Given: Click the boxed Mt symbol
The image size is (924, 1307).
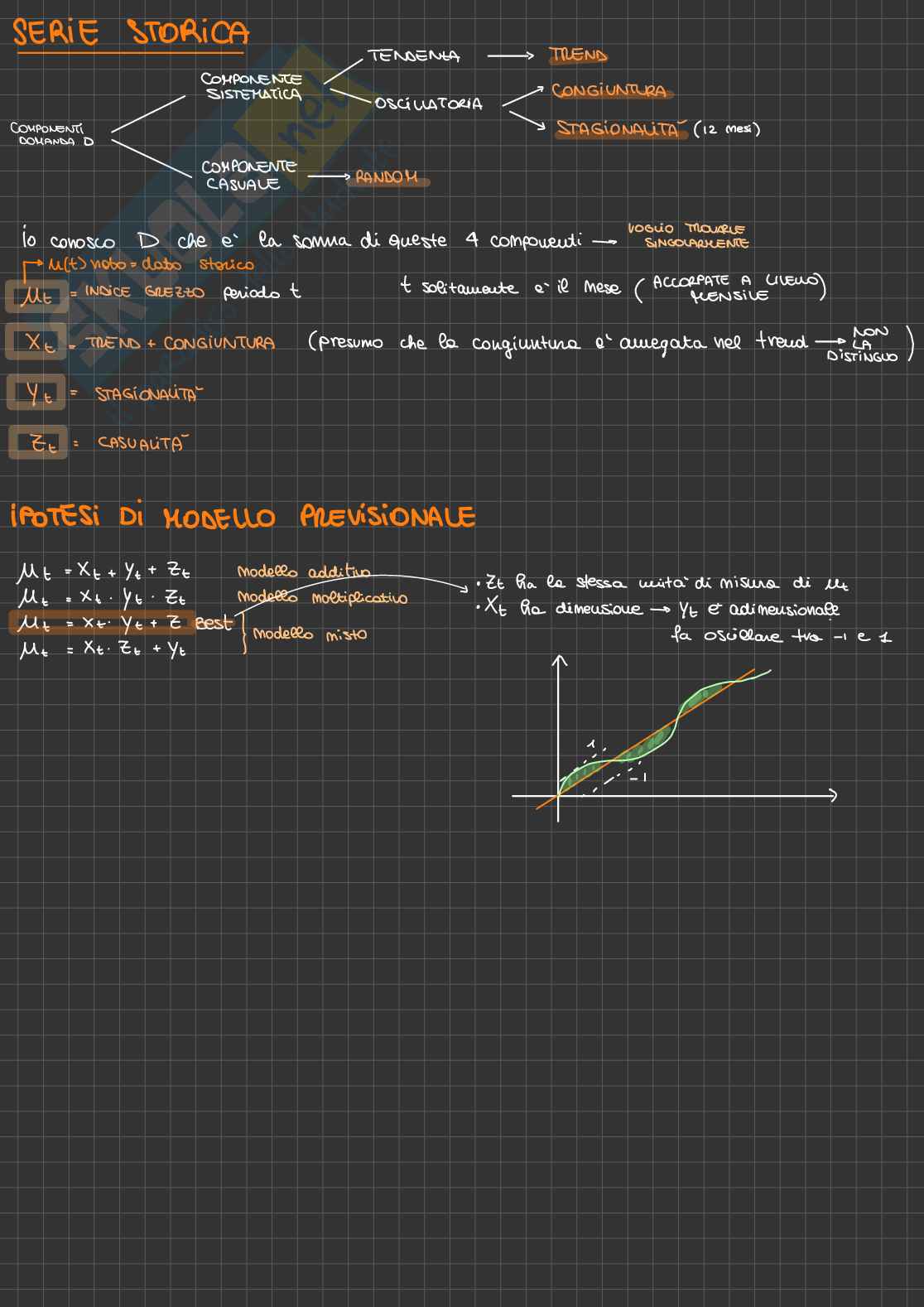Looking at the screenshot, I should [x=36, y=295].
